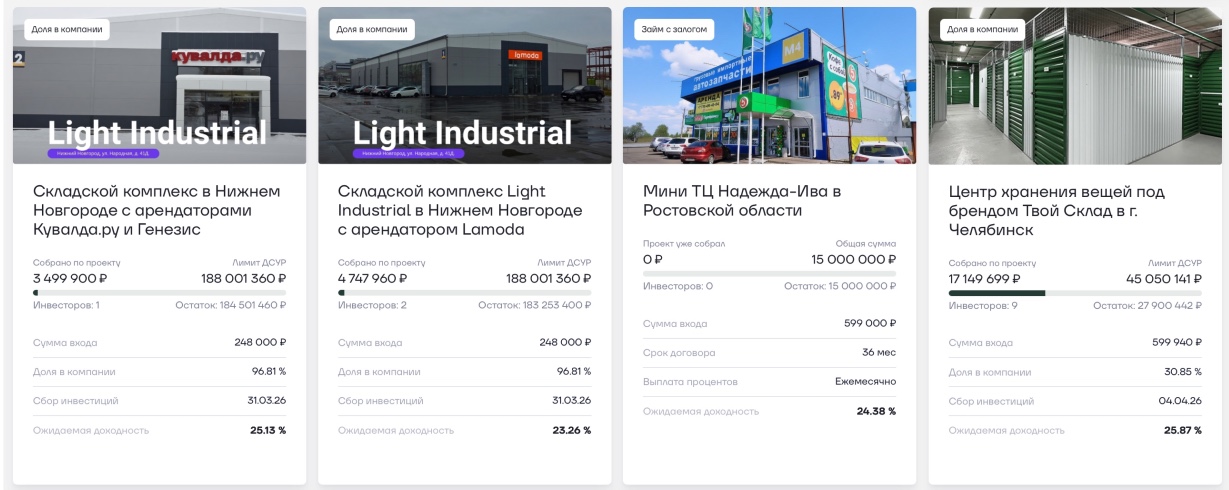Click the empty progress bar of Надежда-Ива
Image resolution: width=1229 pixels, height=490 pixels.
tap(769, 273)
